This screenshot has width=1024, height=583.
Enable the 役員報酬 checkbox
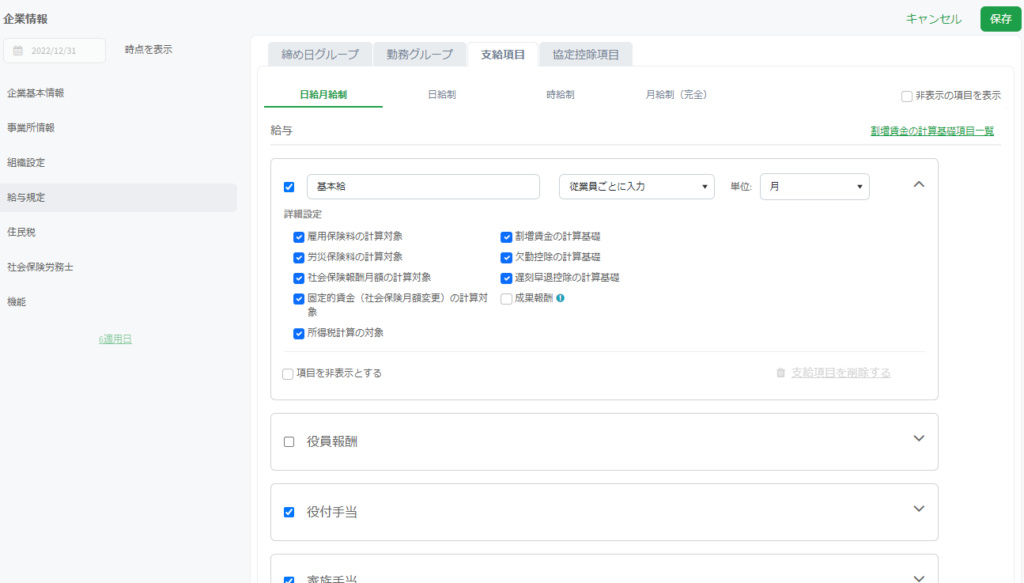coord(289,441)
